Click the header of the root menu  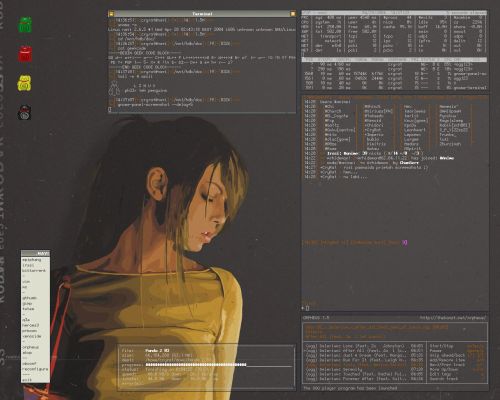(x=35, y=253)
